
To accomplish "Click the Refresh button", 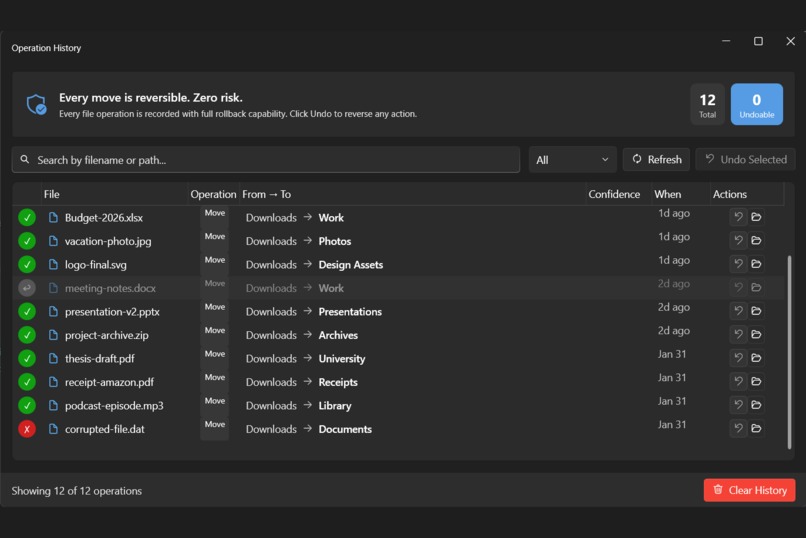I will pyautogui.click(x=656, y=159).
